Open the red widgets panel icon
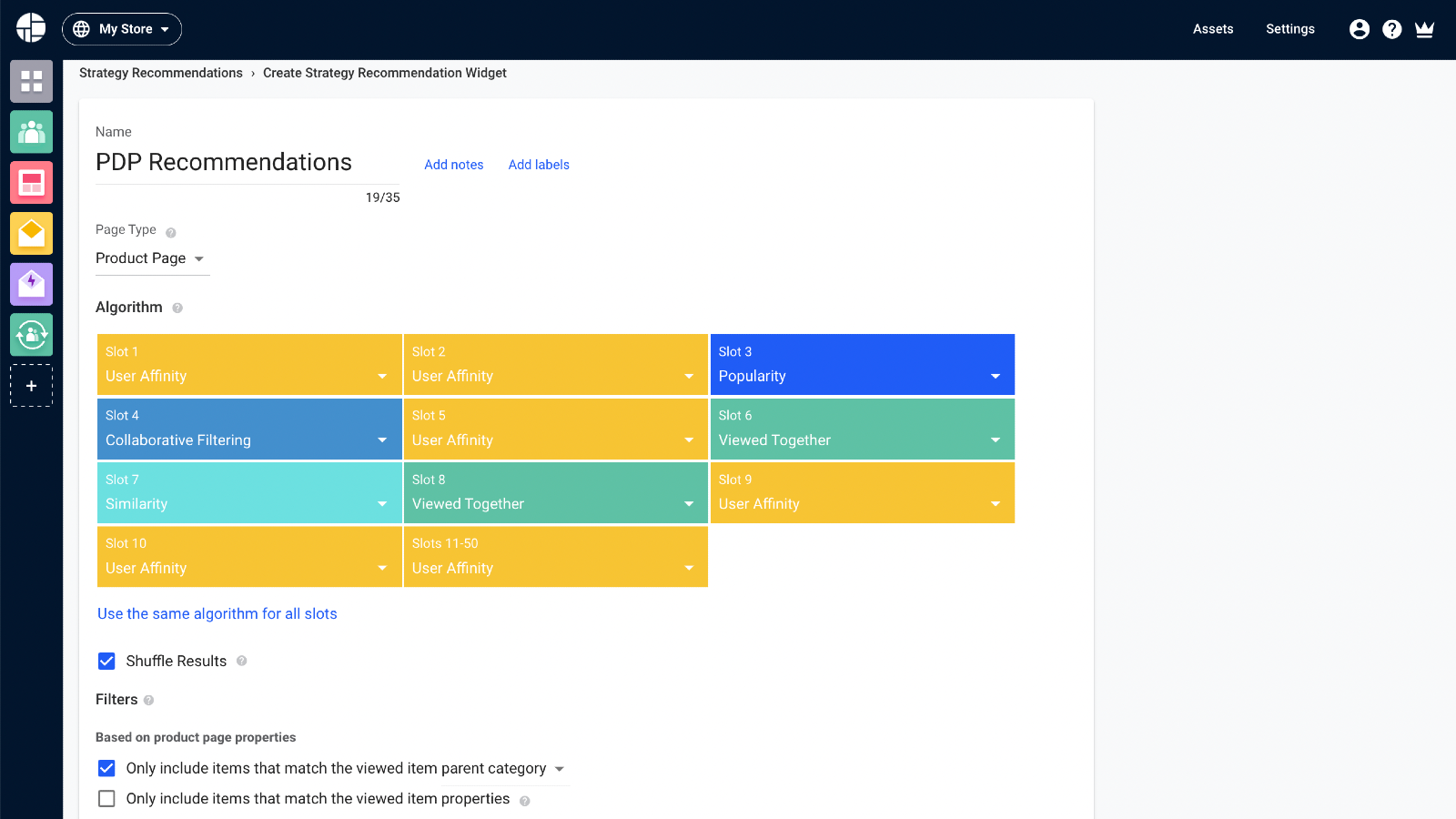The height and width of the screenshot is (819, 1456). coord(31,182)
